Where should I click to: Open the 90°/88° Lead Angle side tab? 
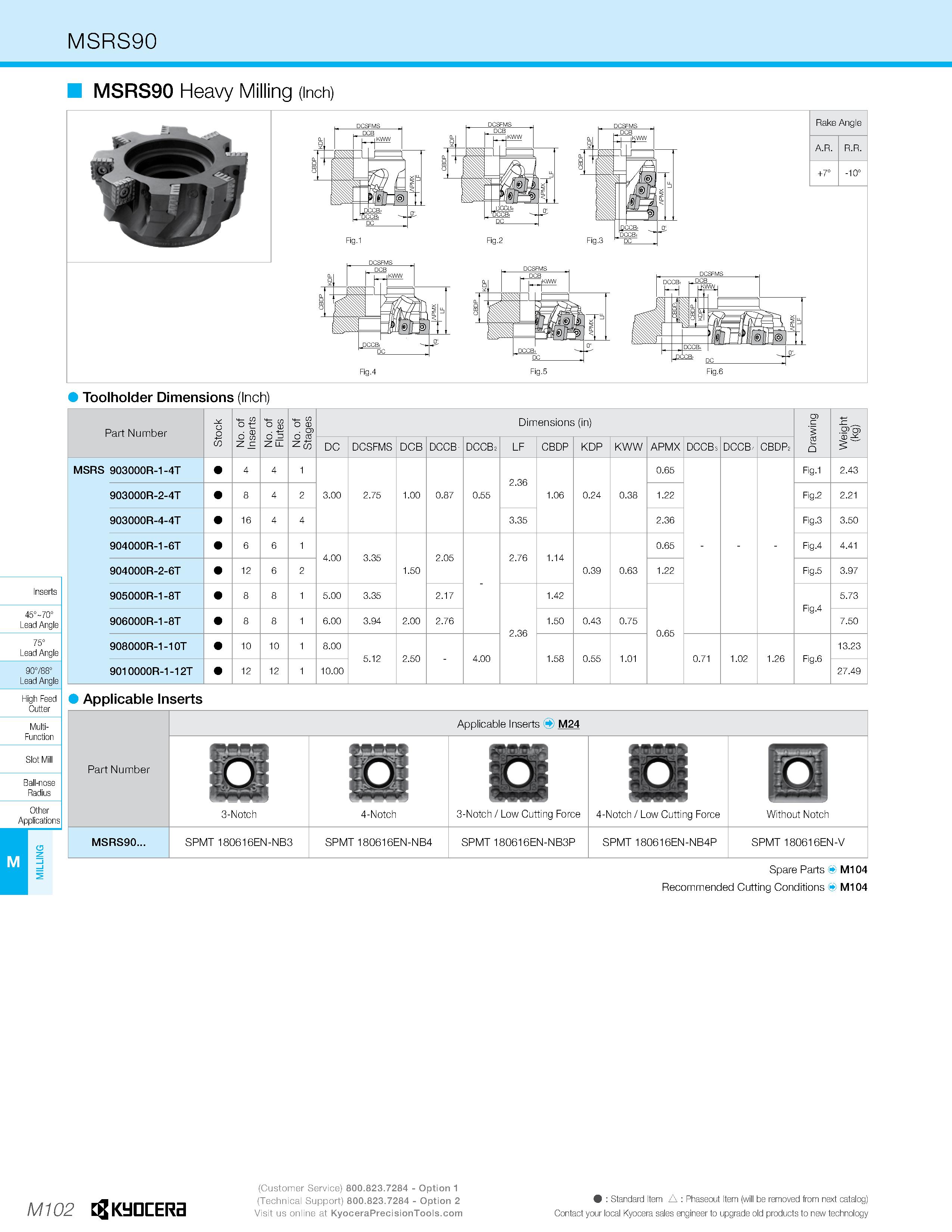[x=31, y=675]
